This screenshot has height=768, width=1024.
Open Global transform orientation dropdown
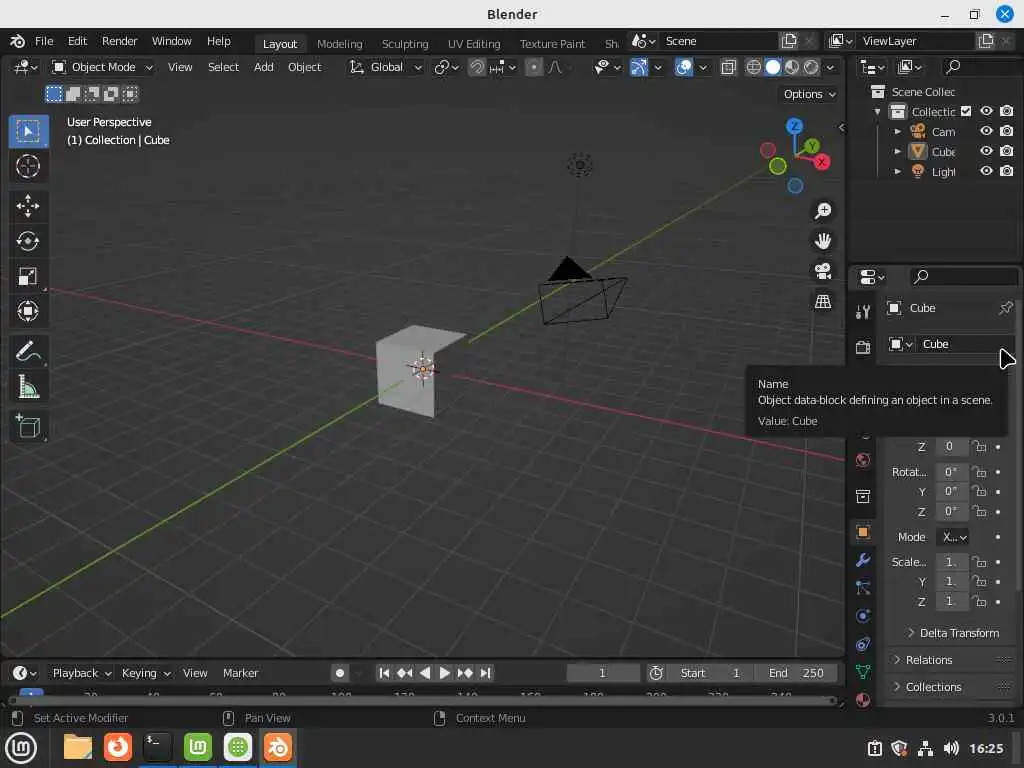tap(385, 67)
